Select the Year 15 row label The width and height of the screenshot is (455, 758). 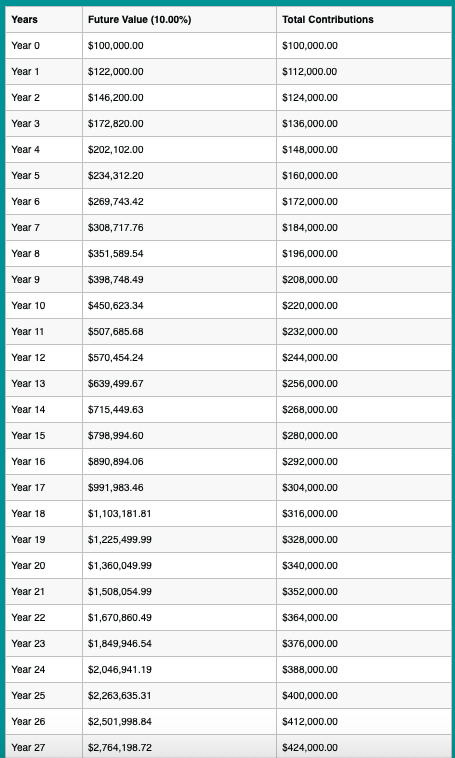[28, 436]
